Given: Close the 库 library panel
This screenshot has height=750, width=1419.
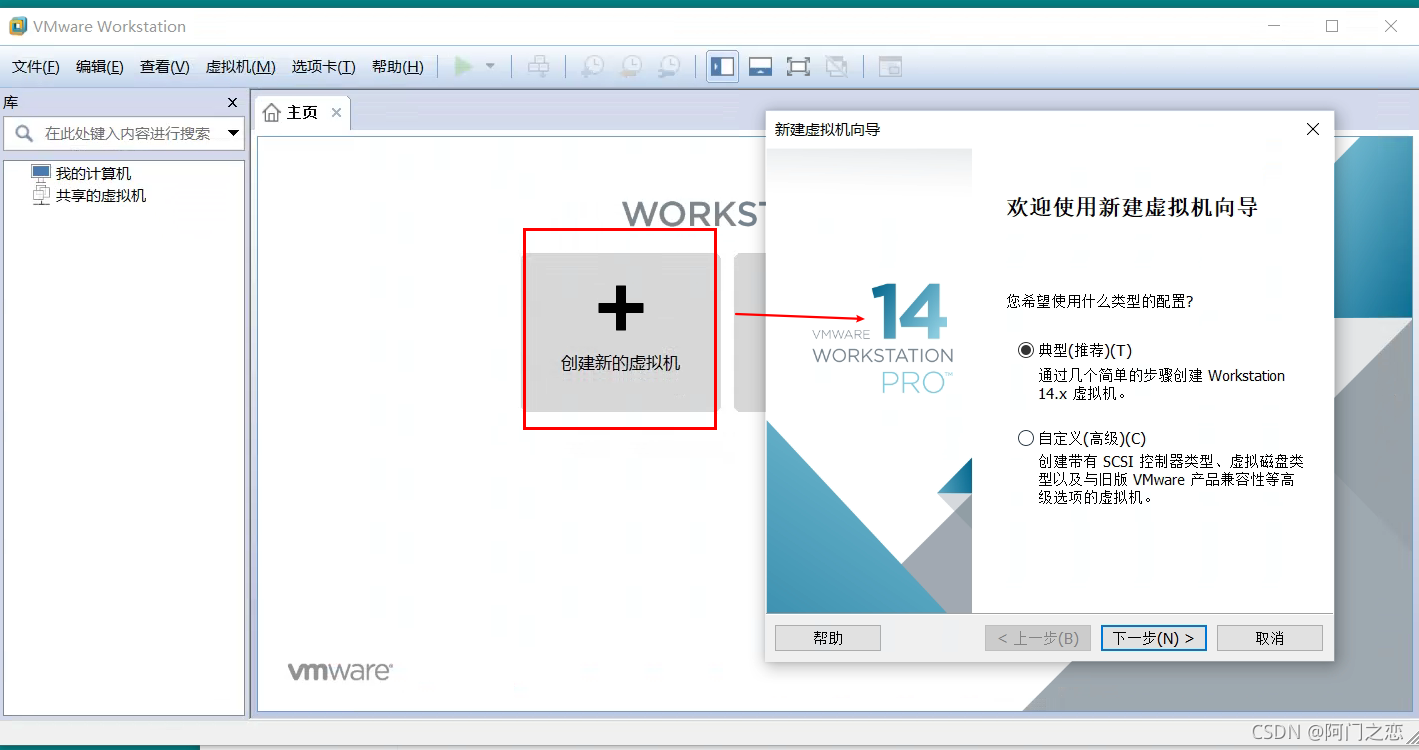Looking at the screenshot, I should 233,103.
